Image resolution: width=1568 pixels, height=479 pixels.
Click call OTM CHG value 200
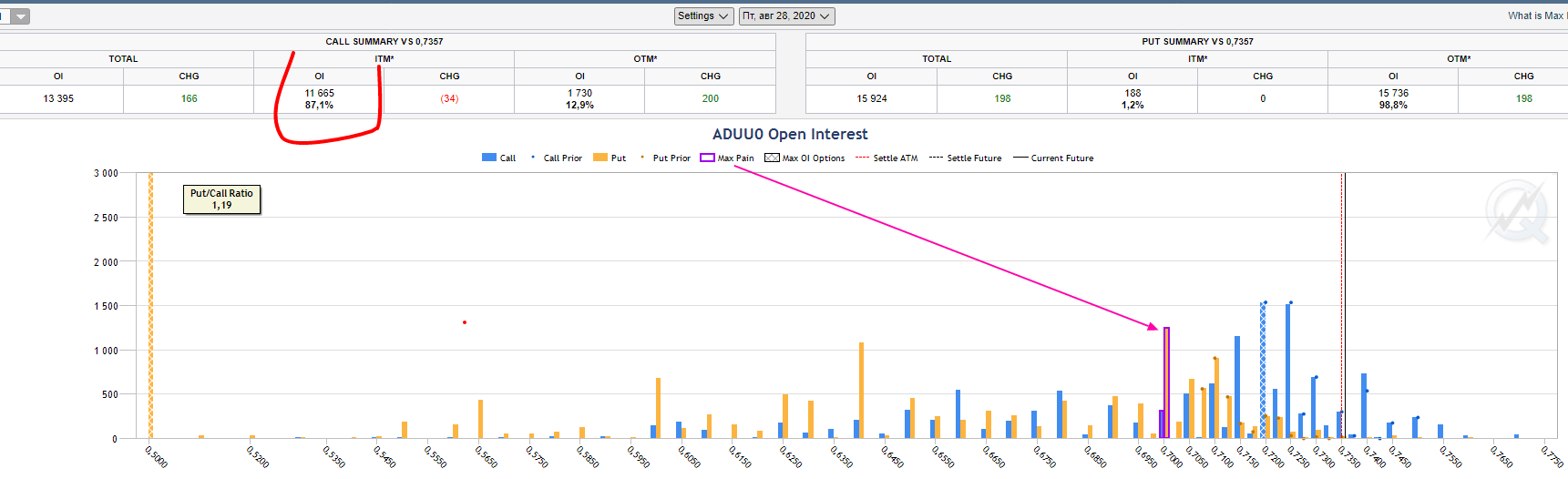(x=710, y=98)
